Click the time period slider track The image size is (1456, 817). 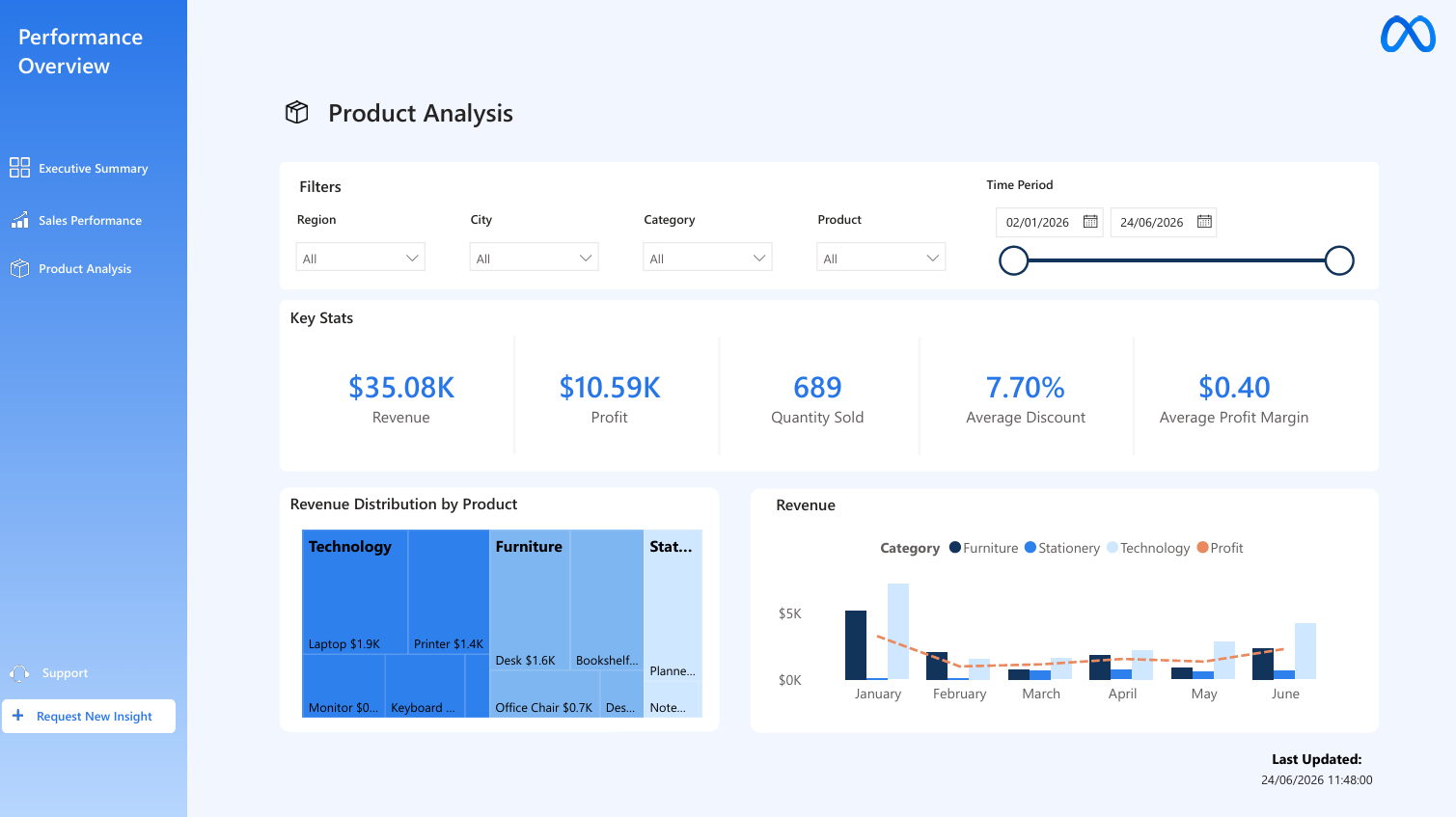[x=1176, y=260]
